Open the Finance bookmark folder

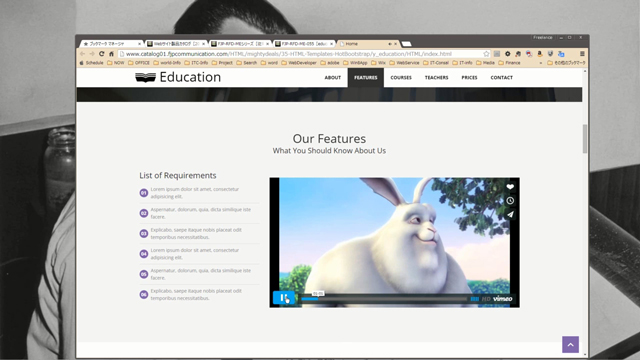tap(509, 63)
